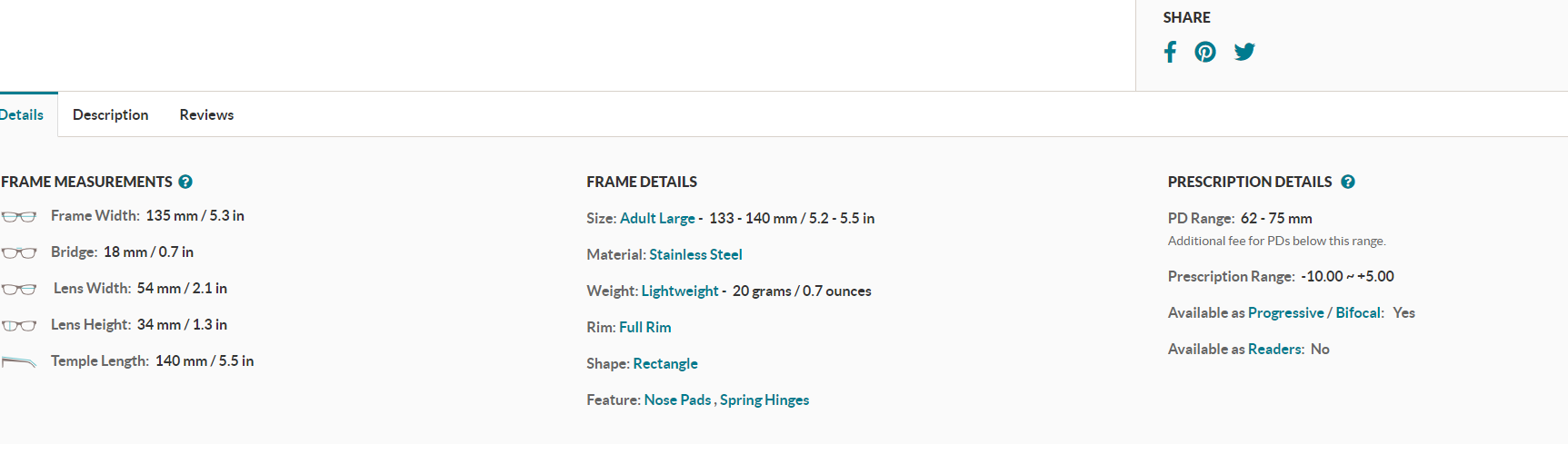Open the Adult Large size link
Screen dimensions: 1568x454
click(657, 218)
